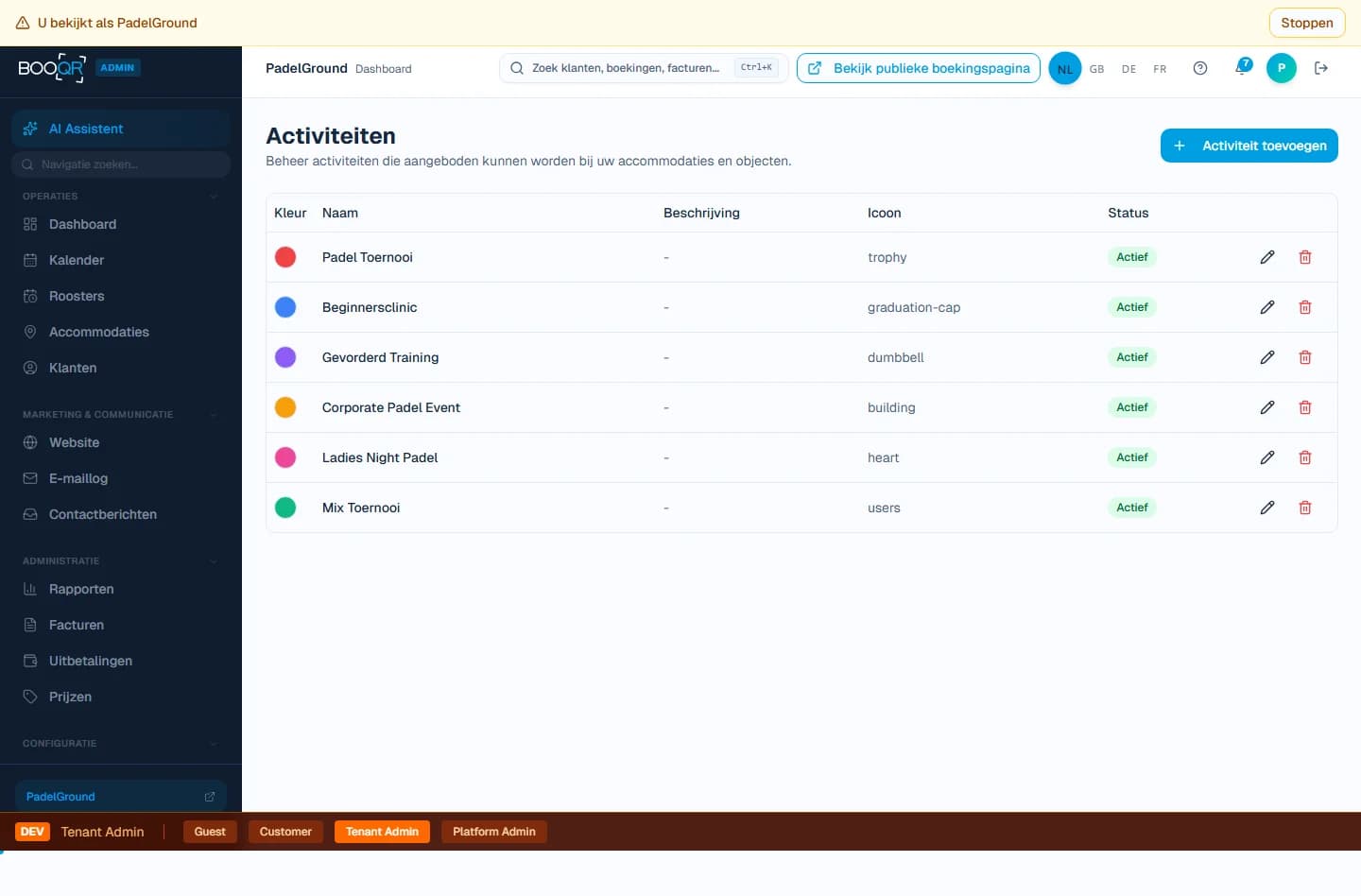Collapse the MARKETING & COMMUNICATIE section
This screenshot has width=1361, height=896.
215,415
